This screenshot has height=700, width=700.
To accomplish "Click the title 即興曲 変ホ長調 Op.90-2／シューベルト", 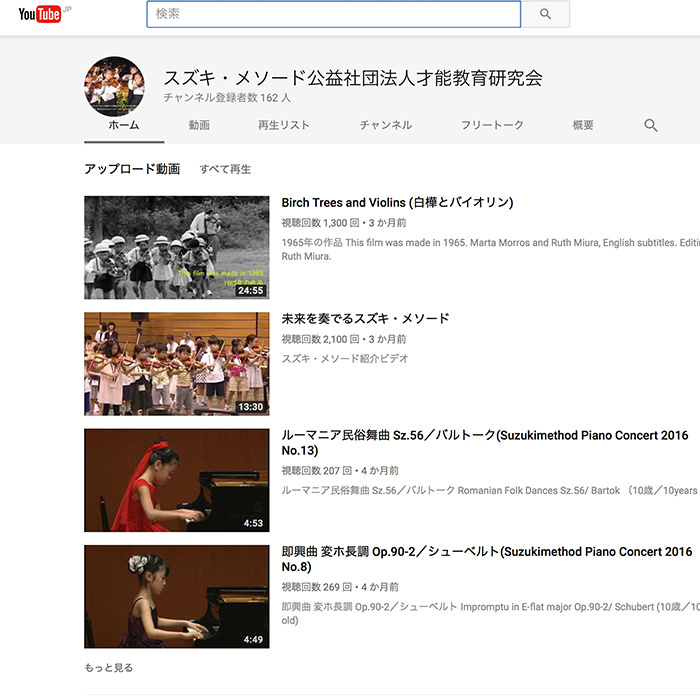I will [x=487, y=559].
